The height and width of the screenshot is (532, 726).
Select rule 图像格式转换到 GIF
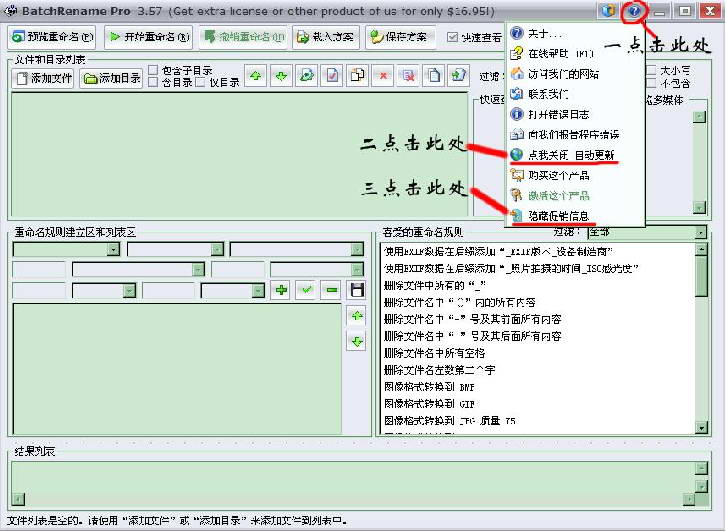coord(429,404)
